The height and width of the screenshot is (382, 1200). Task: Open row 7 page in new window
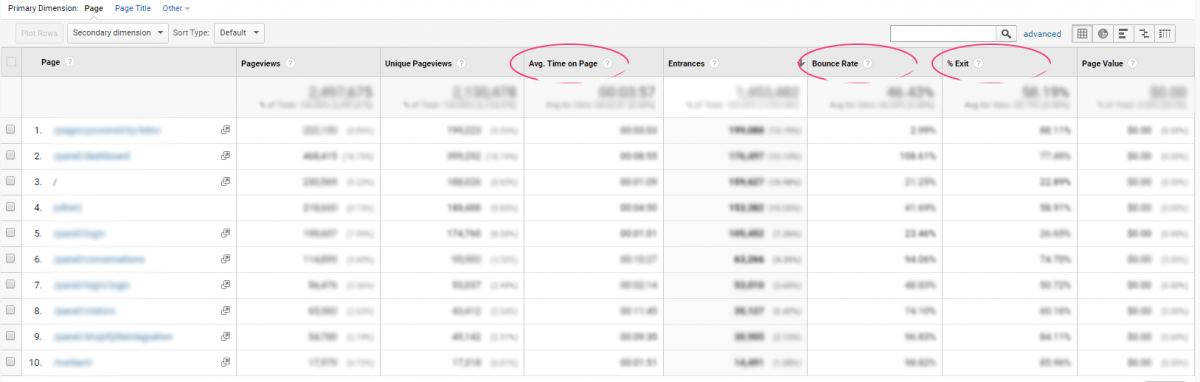(x=226, y=284)
